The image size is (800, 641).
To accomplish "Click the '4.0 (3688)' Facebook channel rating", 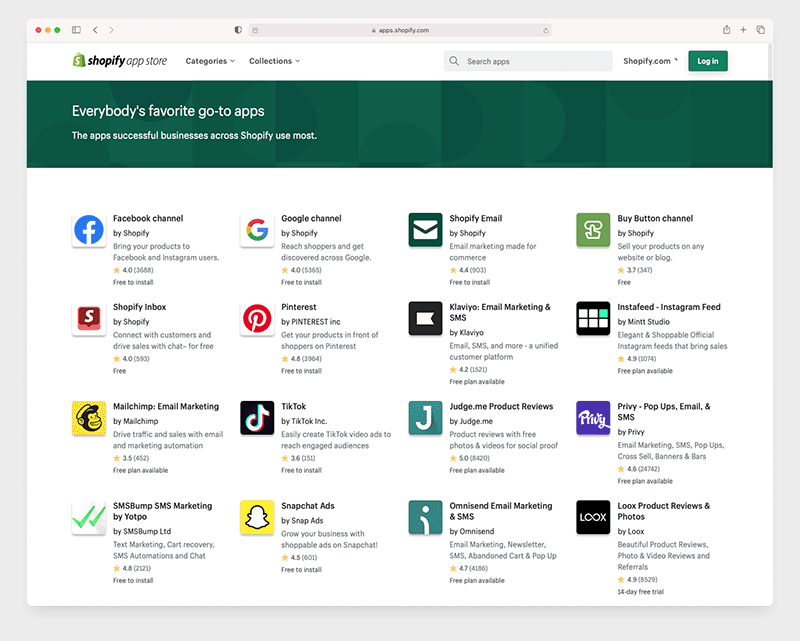I will coord(133,270).
